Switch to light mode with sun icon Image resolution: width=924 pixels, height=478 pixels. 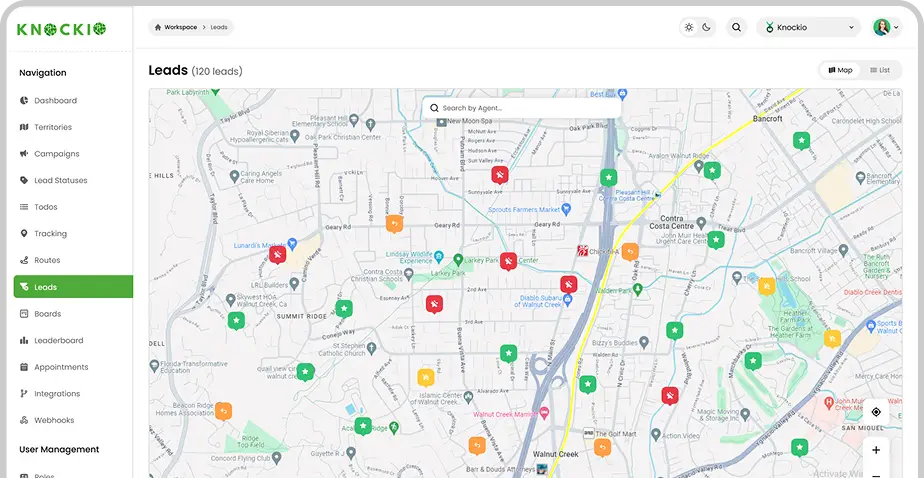coord(689,27)
